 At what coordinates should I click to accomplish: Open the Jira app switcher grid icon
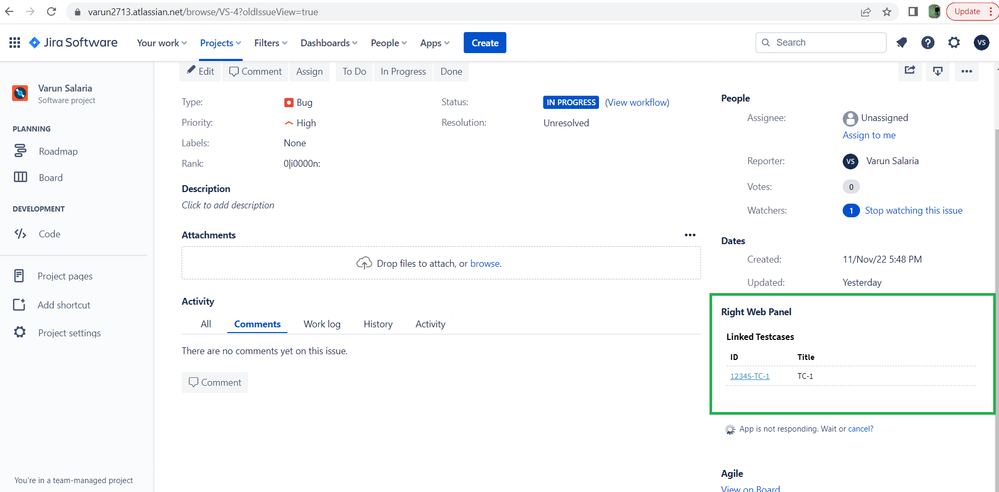14,43
